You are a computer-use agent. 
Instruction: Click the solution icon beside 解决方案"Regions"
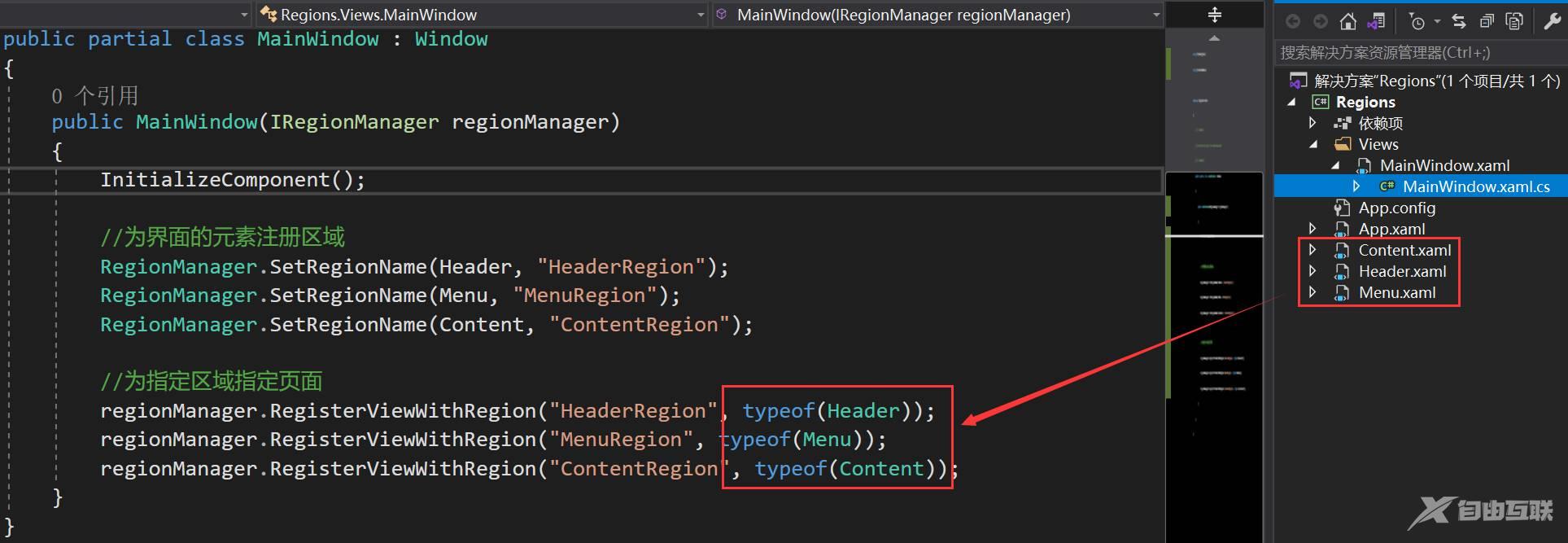point(1299,81)
